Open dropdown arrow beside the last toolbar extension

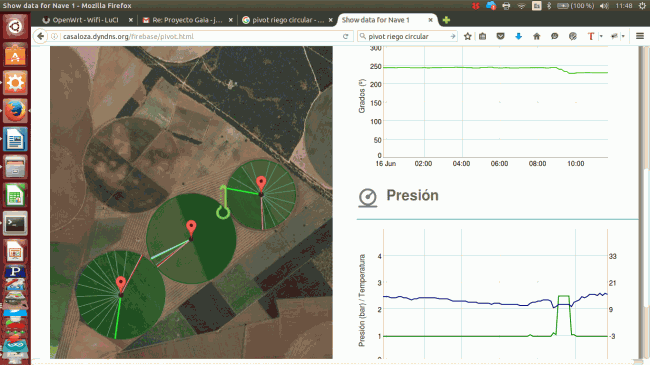pyautogui.click(x=623, y=36)
